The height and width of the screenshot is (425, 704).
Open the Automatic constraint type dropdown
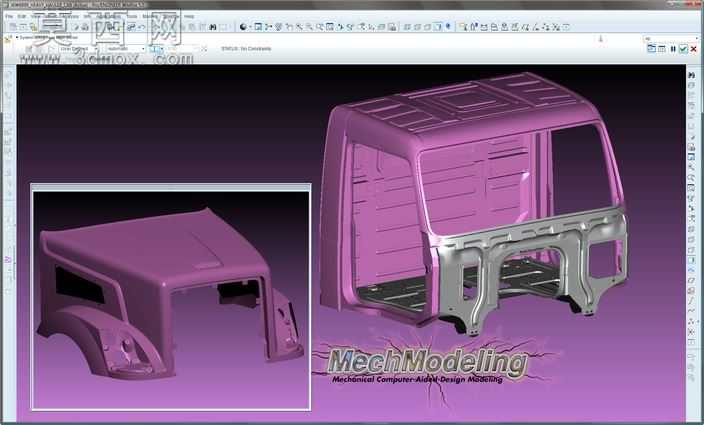coord(125,48)
